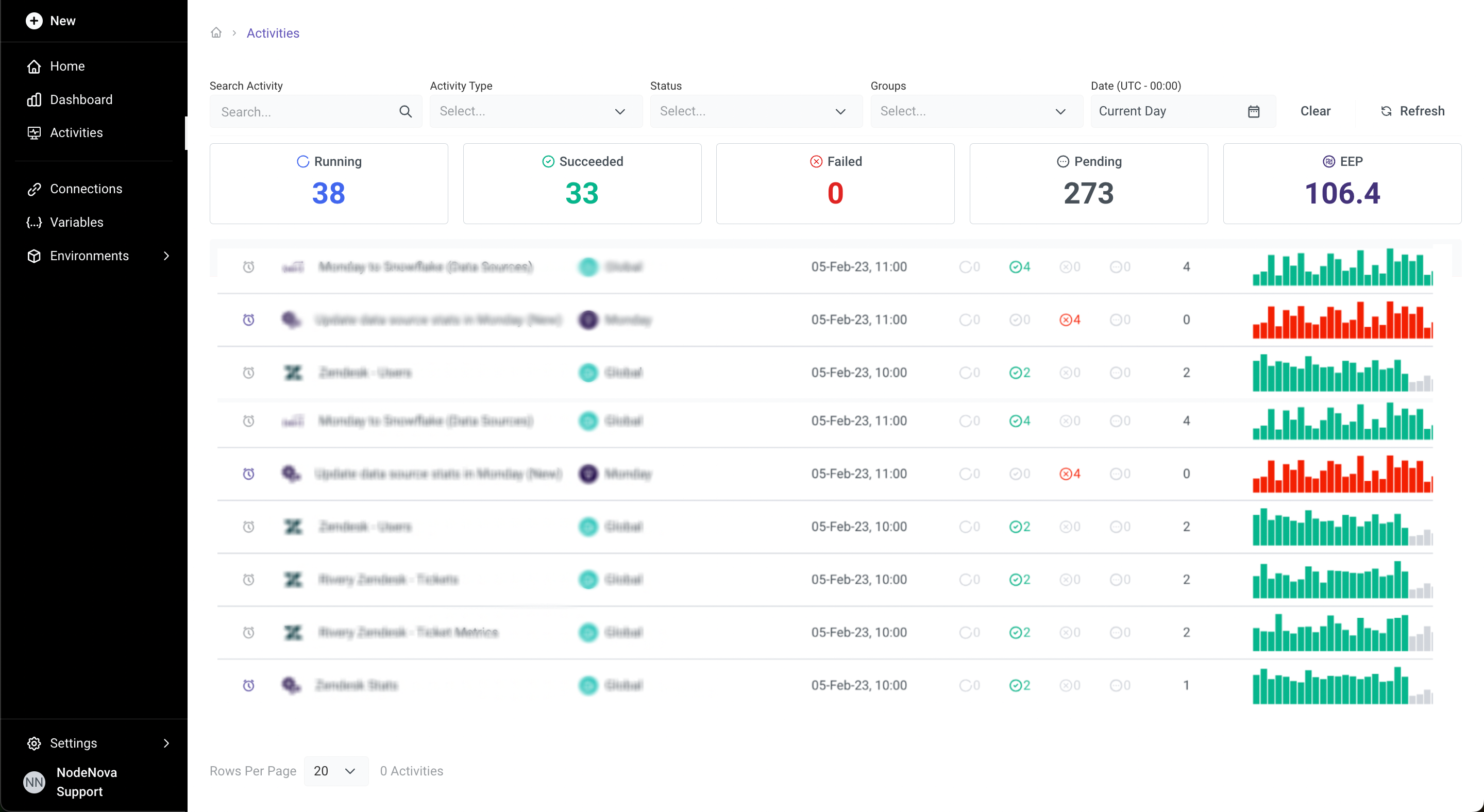The height and width of the screenshot is (812, 1484).
Task: Click the first row's green bar chart
Action: point(1342,267)
